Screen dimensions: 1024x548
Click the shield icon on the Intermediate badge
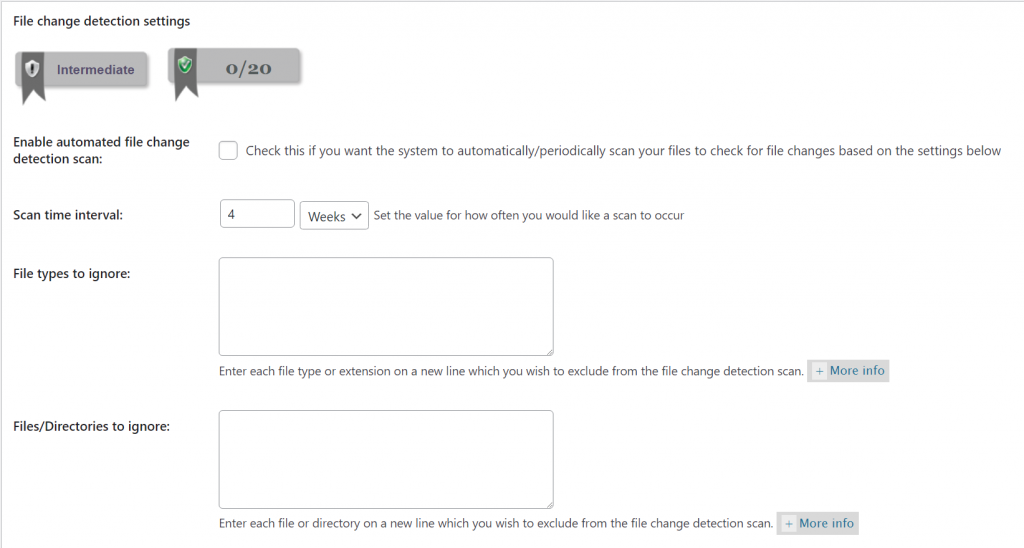pyautogui.click(x=32, y=69)
